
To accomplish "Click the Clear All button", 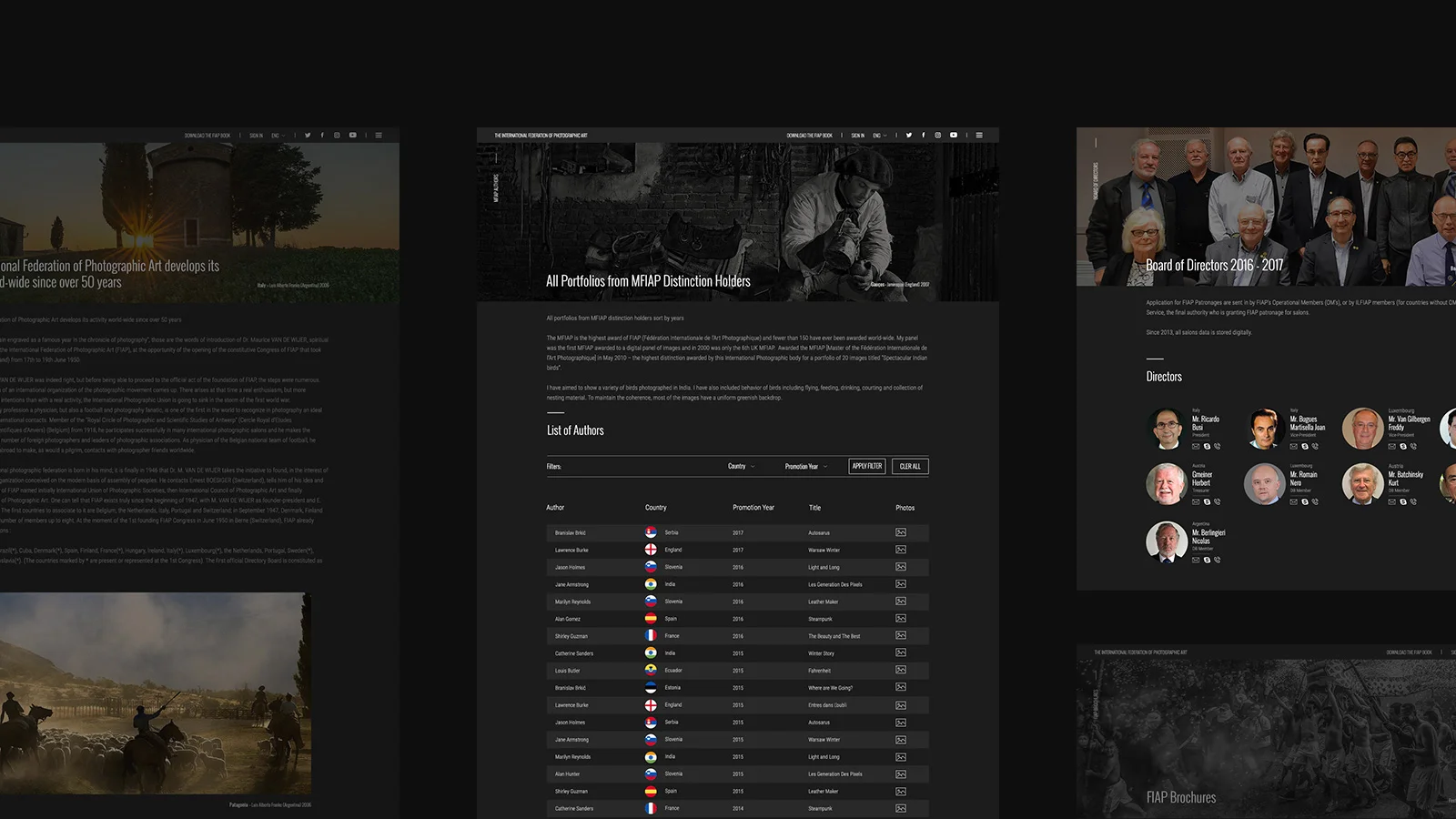I will tap(910, 466).
